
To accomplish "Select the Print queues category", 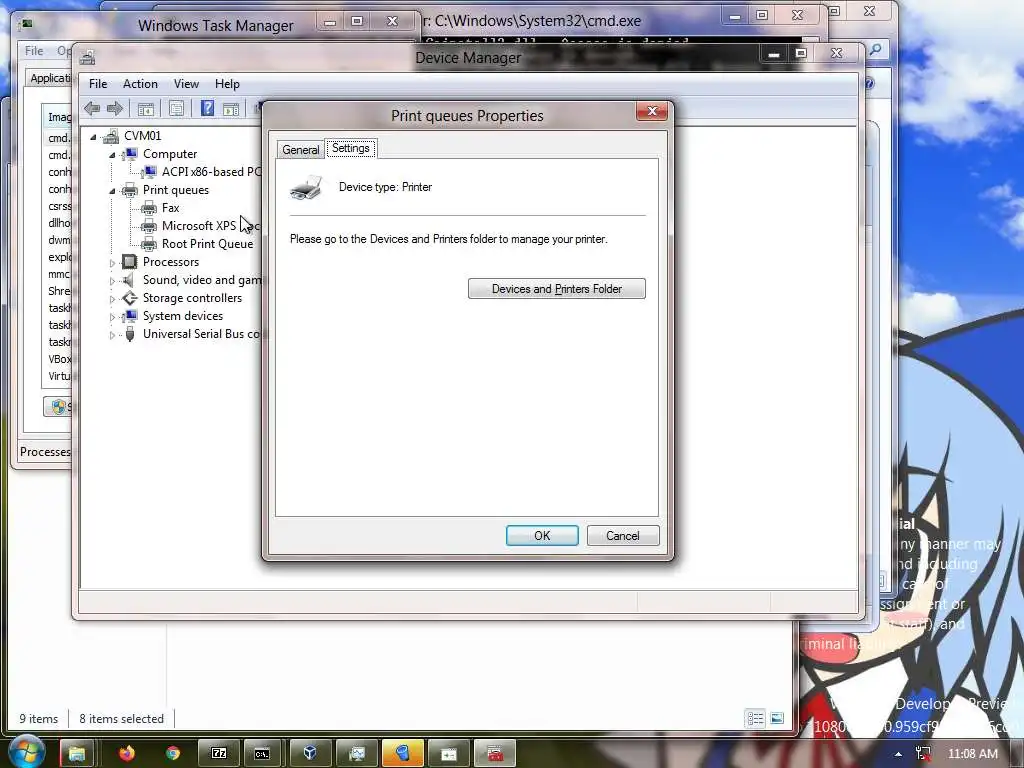I will (x=176, y=190).
